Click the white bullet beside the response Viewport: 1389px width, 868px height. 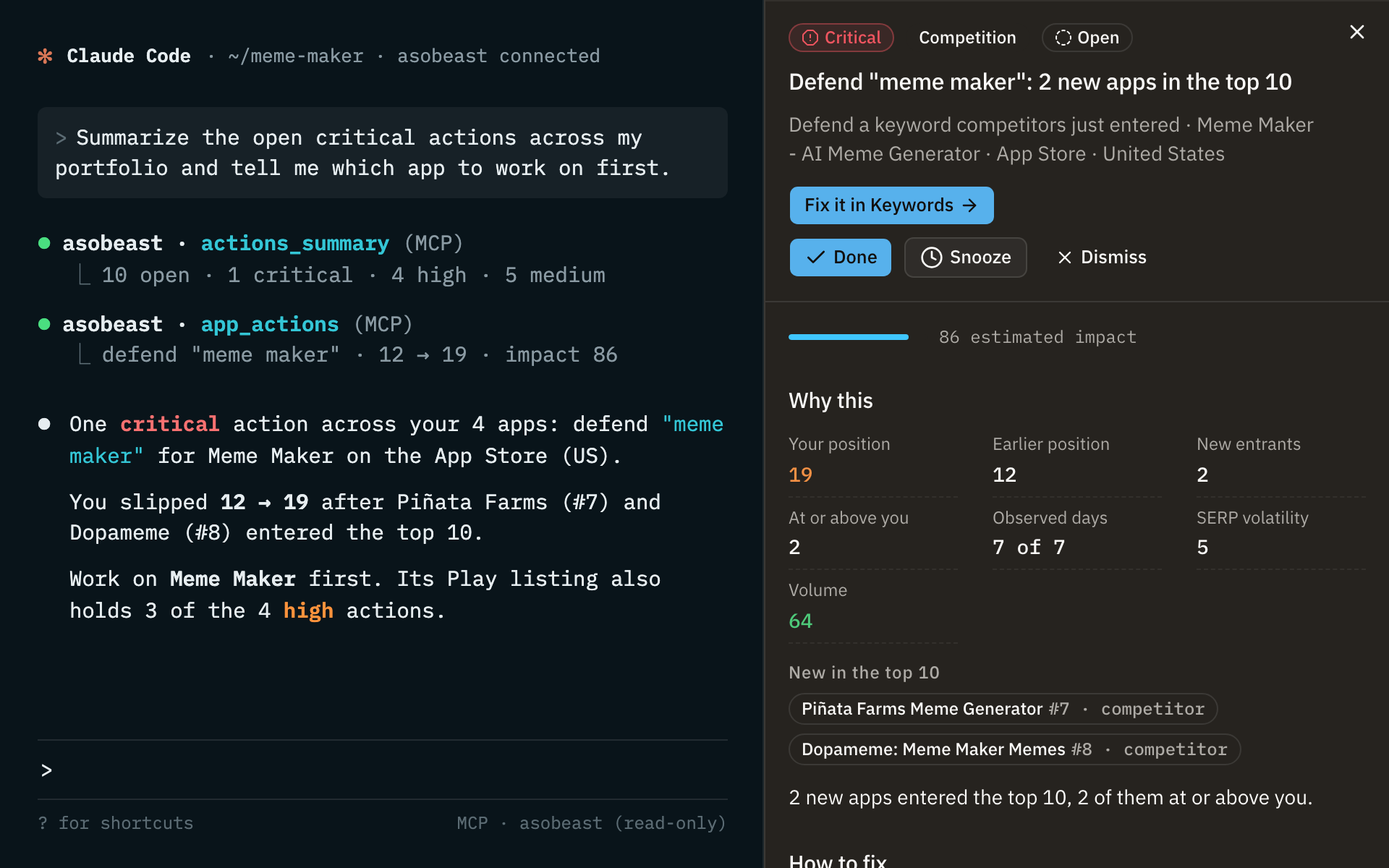click(44, 424)
